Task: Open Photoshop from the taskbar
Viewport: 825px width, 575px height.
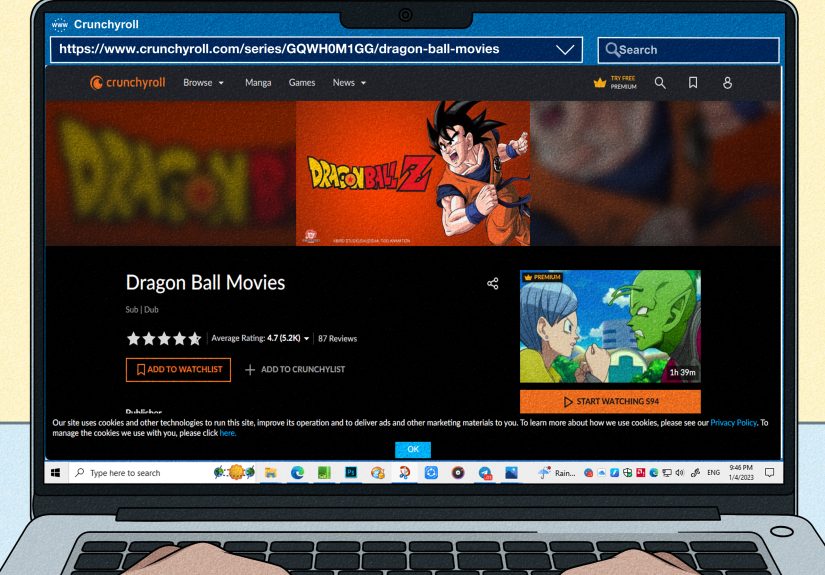Action: [x=351, y=472]
